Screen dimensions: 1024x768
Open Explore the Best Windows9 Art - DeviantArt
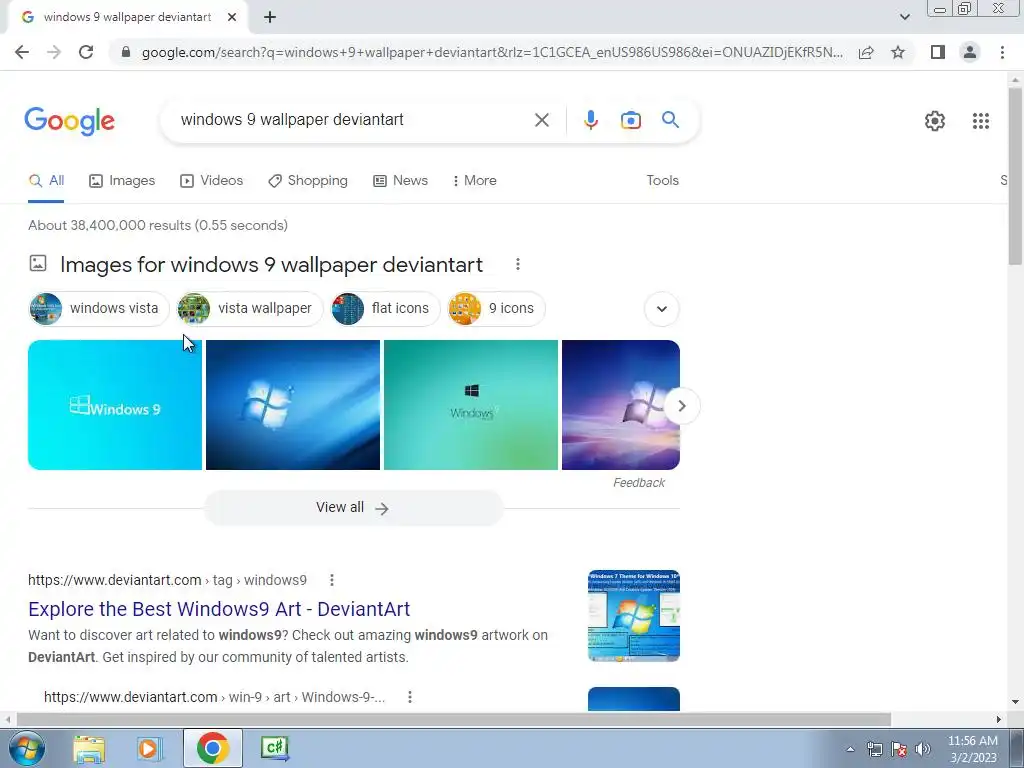tap(219, 609)
